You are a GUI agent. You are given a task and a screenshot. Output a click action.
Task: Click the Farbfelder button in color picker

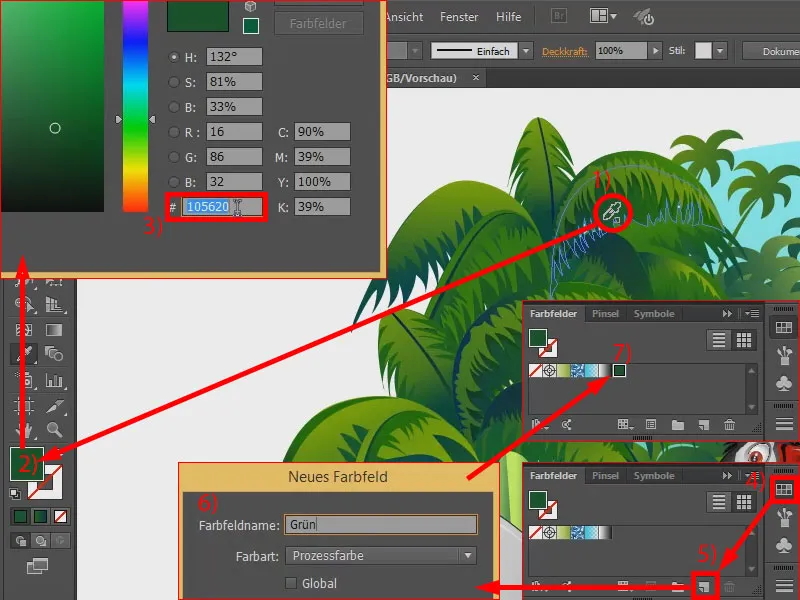click(x=319, y=23)
